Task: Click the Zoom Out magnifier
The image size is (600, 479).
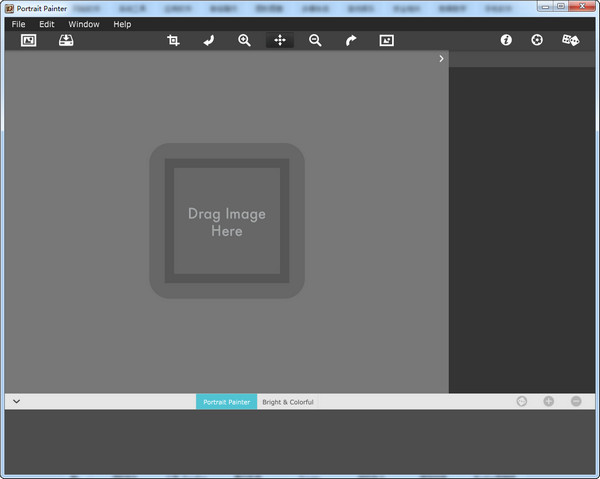Action: [315, 40]
